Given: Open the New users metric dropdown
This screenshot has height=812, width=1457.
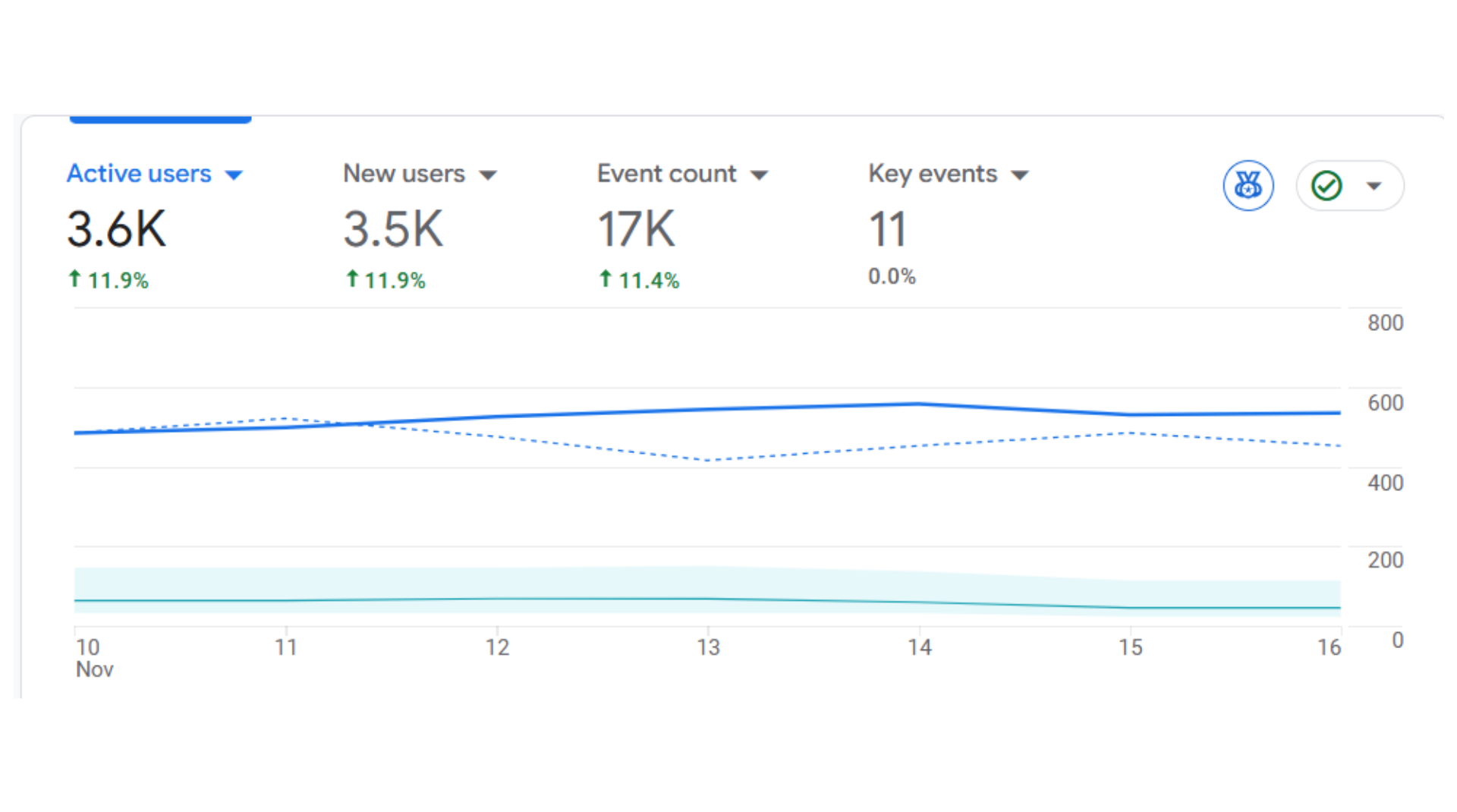Looking at the screenshot, I should (488, 174).
